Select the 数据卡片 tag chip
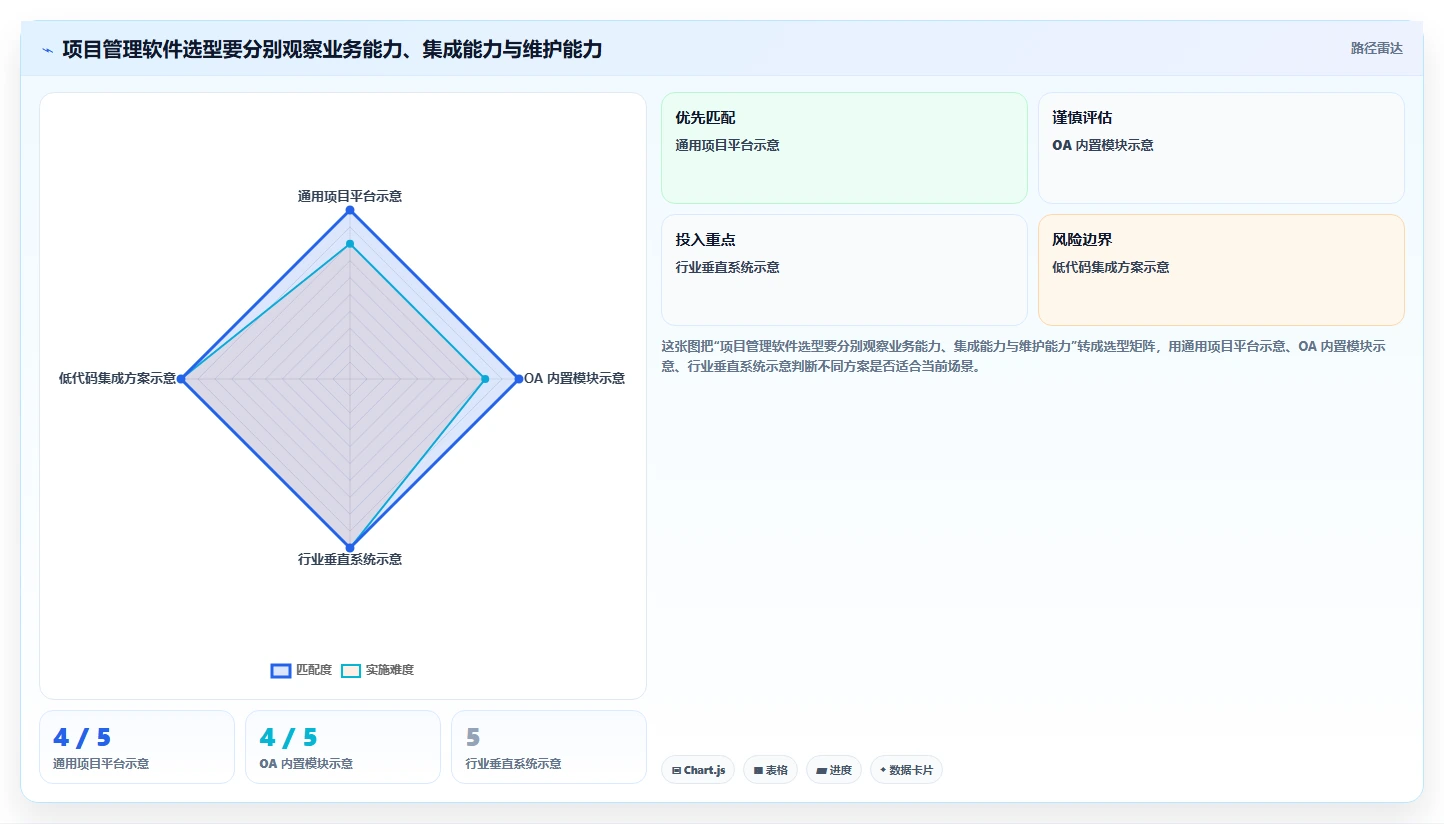 tap(906, 770)
